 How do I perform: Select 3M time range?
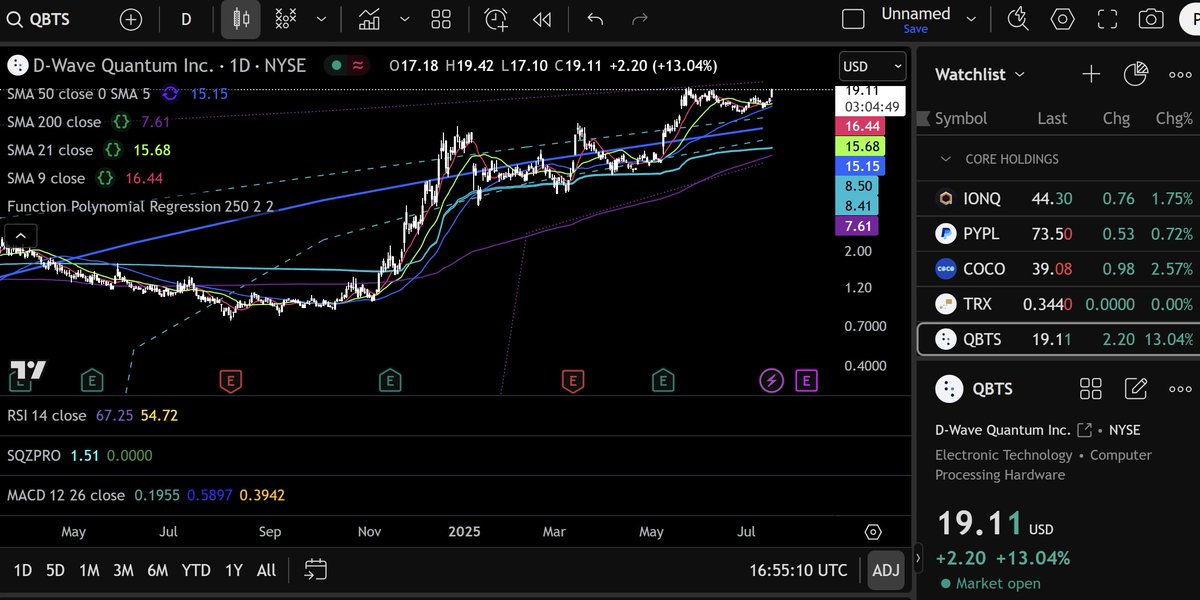click(x=123, y=570)
